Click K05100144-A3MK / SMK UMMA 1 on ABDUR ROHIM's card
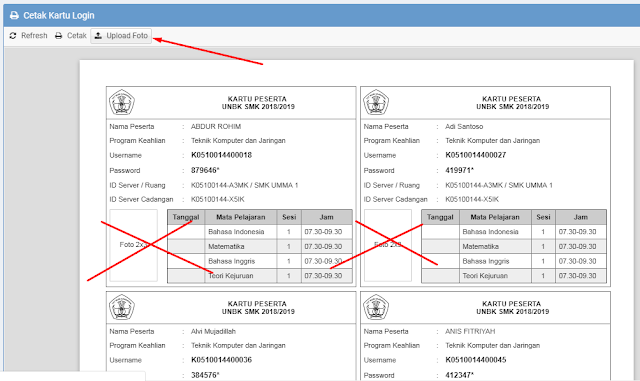Screen dimensions: 640x381 [244, 185]
